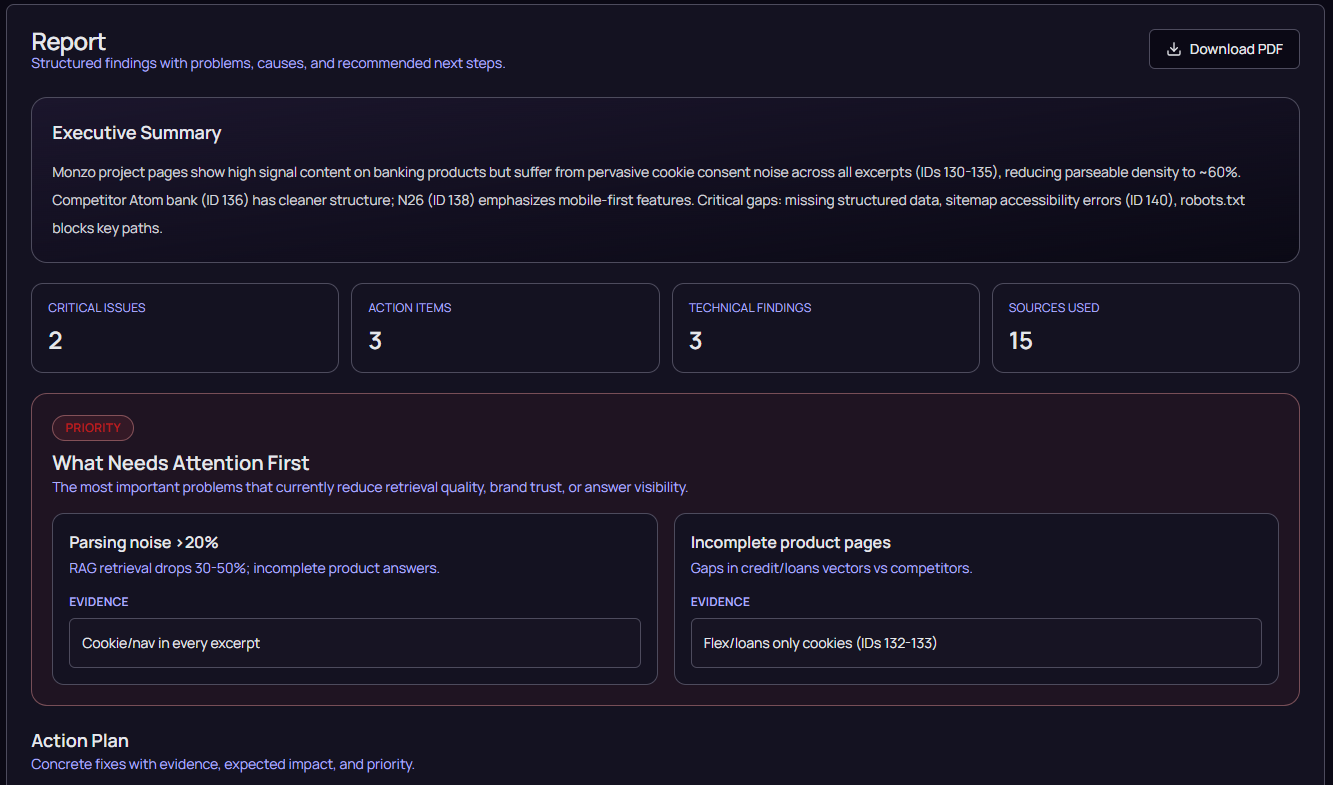Screen dimensions: 1333x785
Task: Click the Incomplete product pages card title
Action: (790, 542)
